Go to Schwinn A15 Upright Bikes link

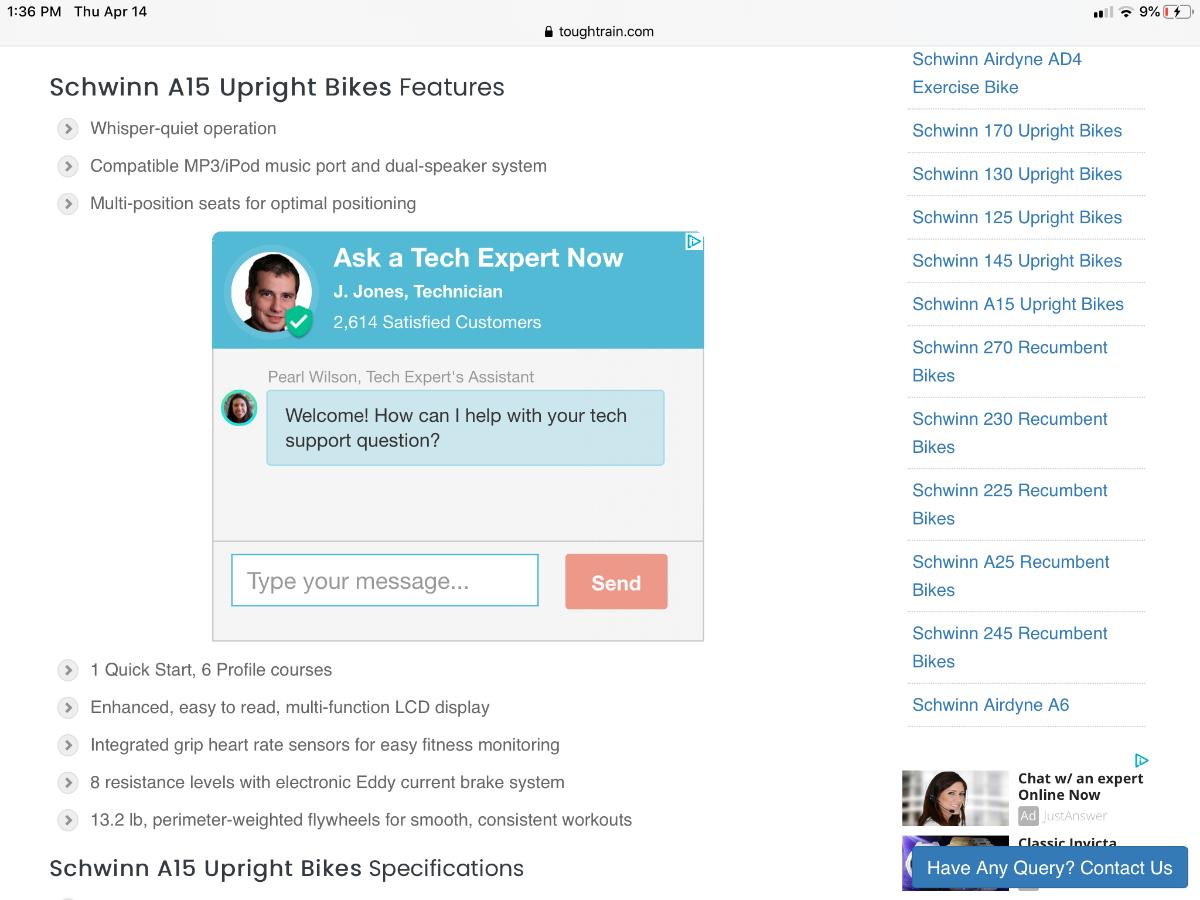point(1017,304)
